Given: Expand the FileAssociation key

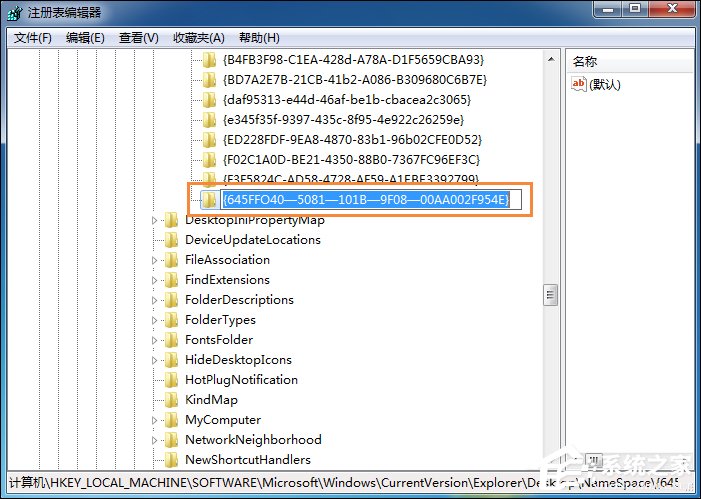Looking at the screenshot, I should click(154, 260).
